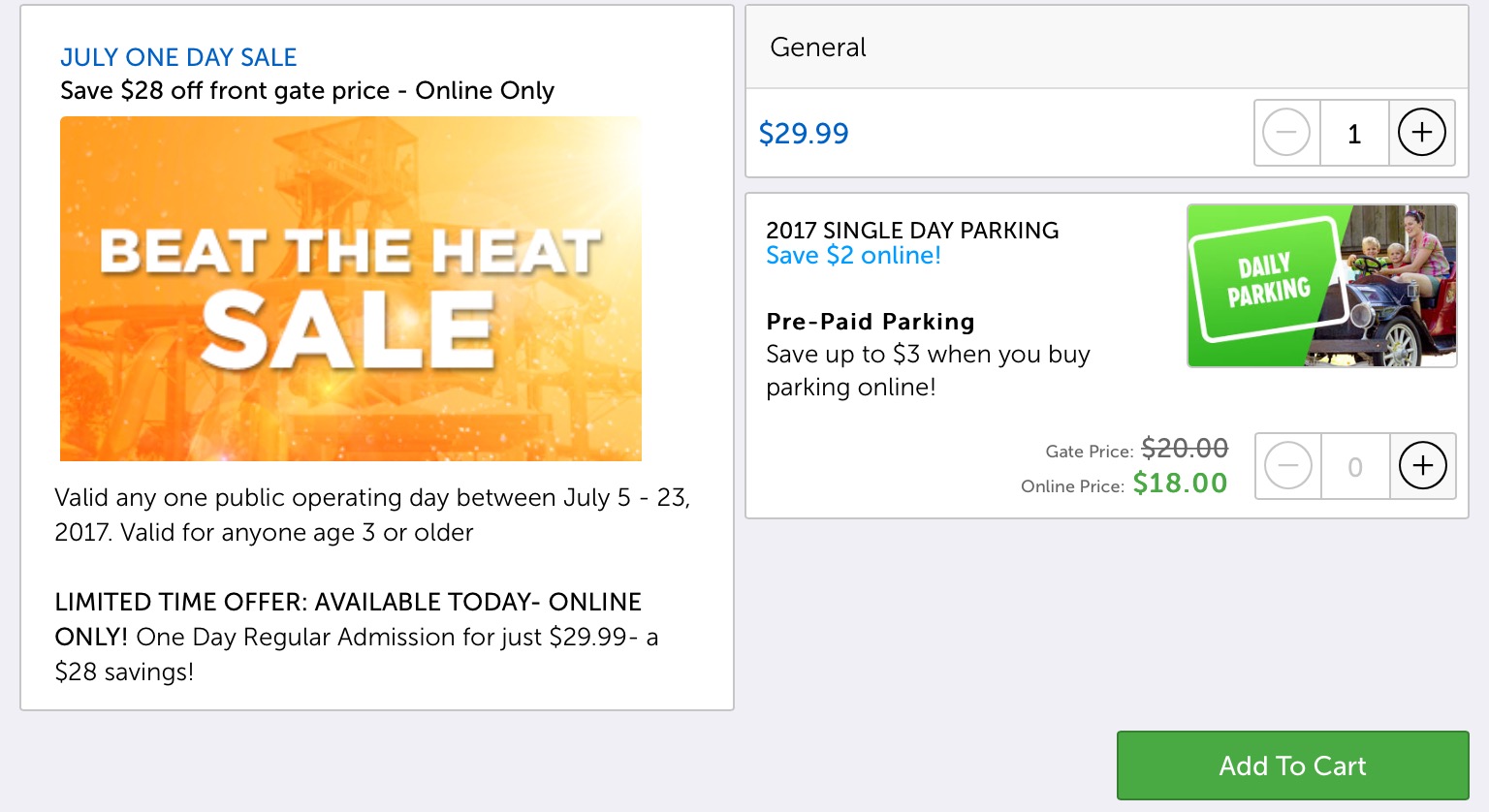
Task: Open the JULY ONE DAY SALE title link
Action: (x=178, y=57)
